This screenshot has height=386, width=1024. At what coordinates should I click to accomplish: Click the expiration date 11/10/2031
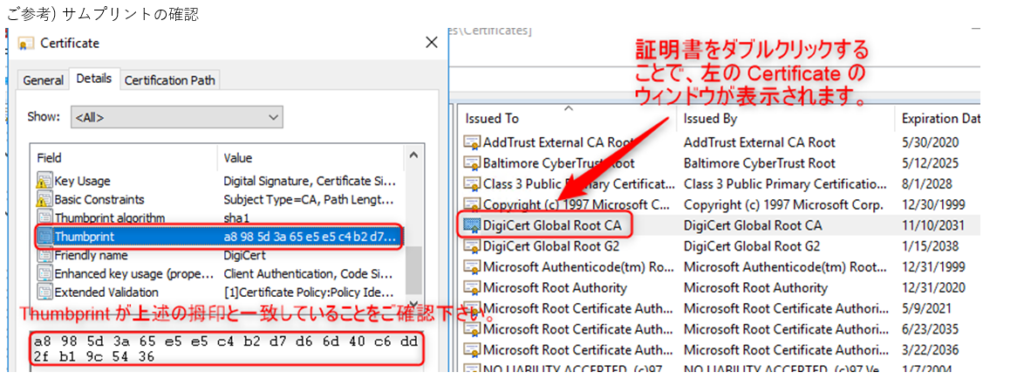click(x=932, y=226)
